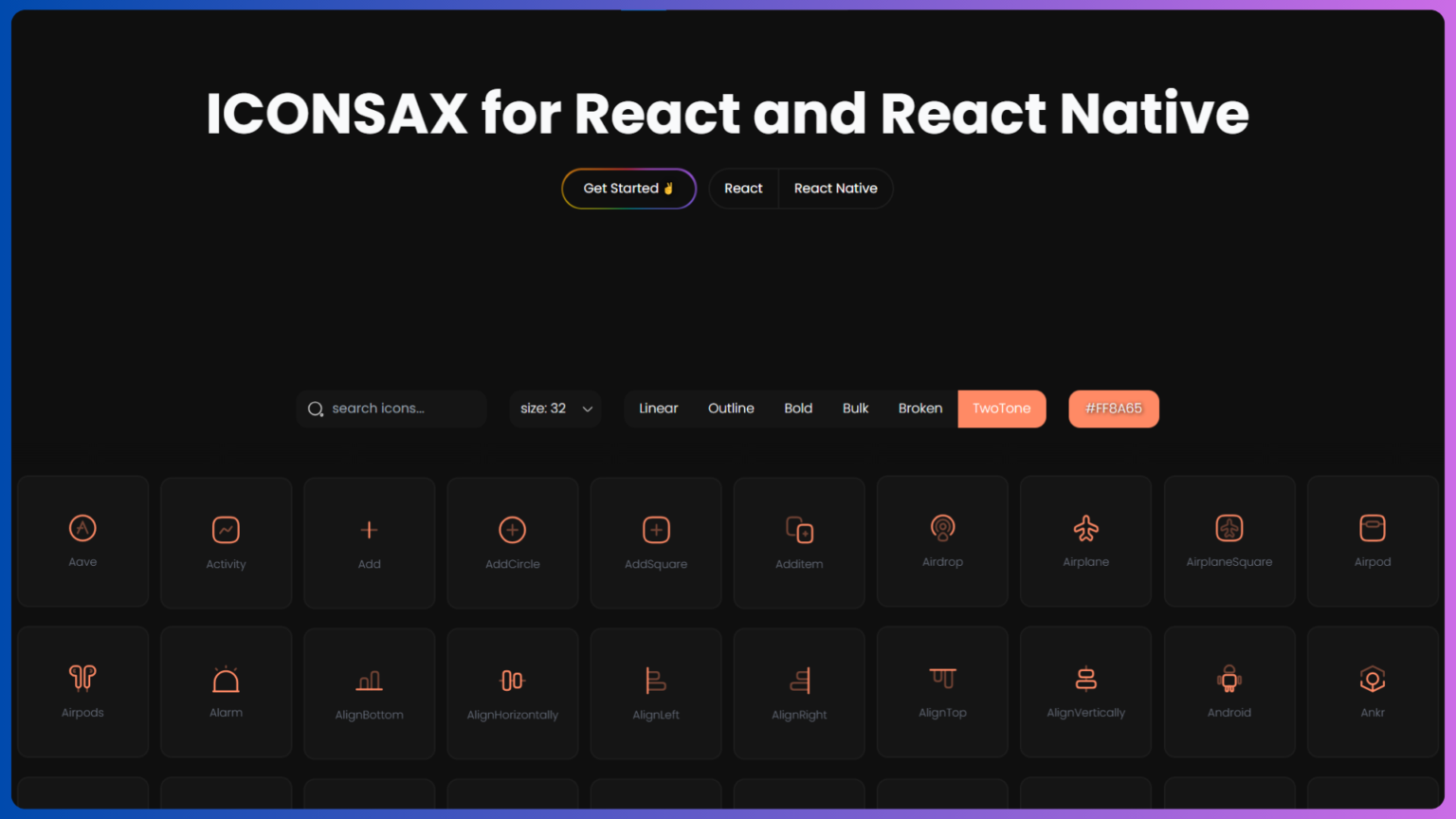The image size is (1456, 819).
Task: Click the AlignVertically icon tile
Action: tap(1085, 692)
